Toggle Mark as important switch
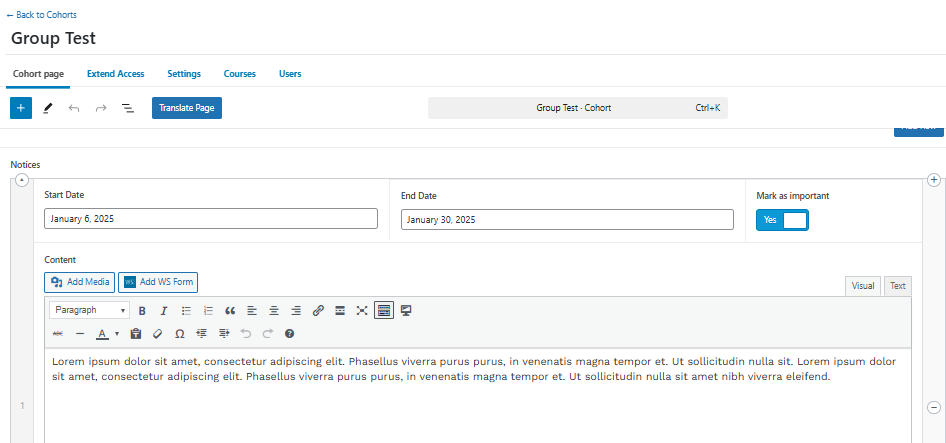946x443 pixels. pos(782,220)
